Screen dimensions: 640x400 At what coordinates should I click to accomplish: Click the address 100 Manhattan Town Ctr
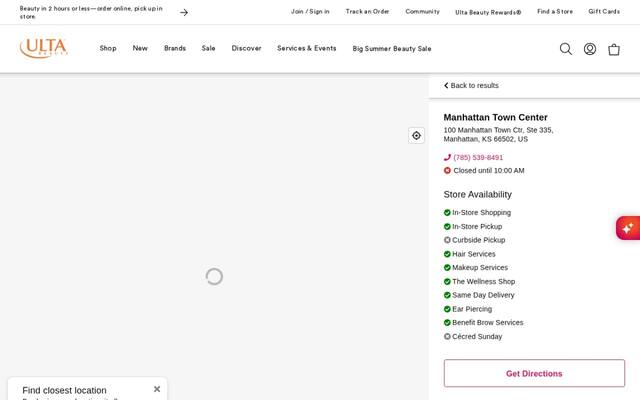(x=498, y=134)
